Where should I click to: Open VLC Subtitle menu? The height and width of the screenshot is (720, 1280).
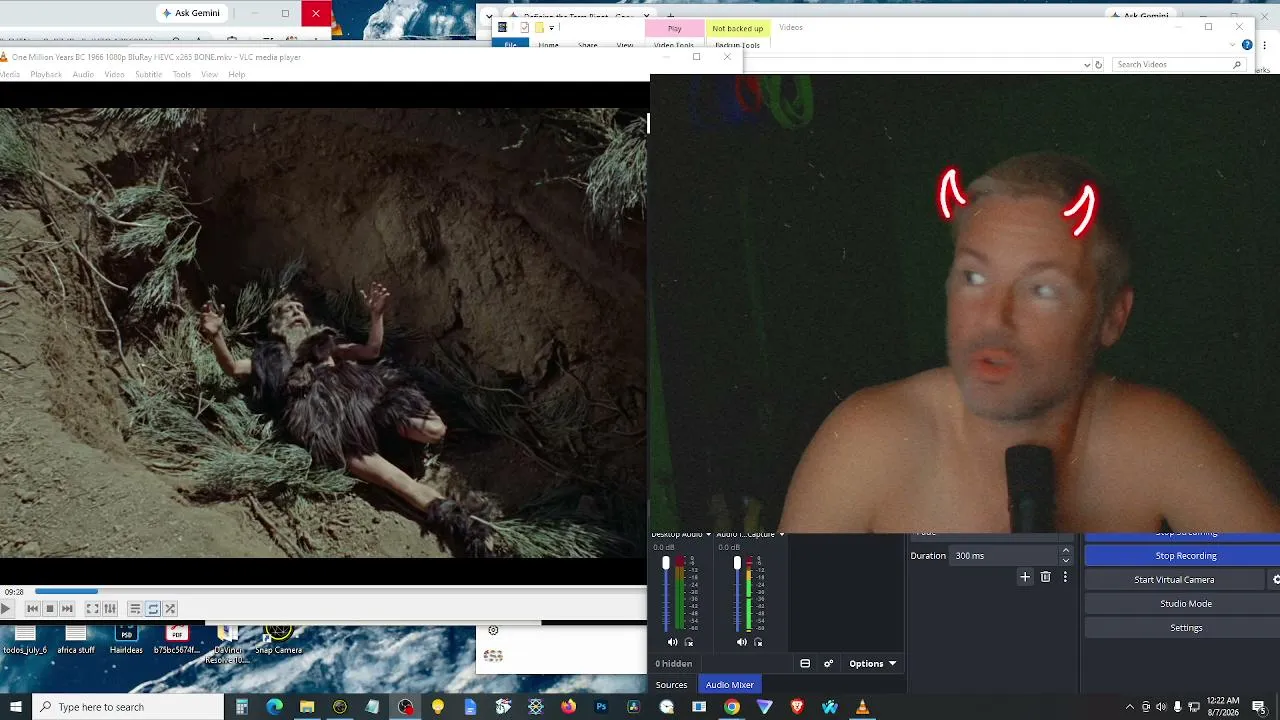point(148,75)
